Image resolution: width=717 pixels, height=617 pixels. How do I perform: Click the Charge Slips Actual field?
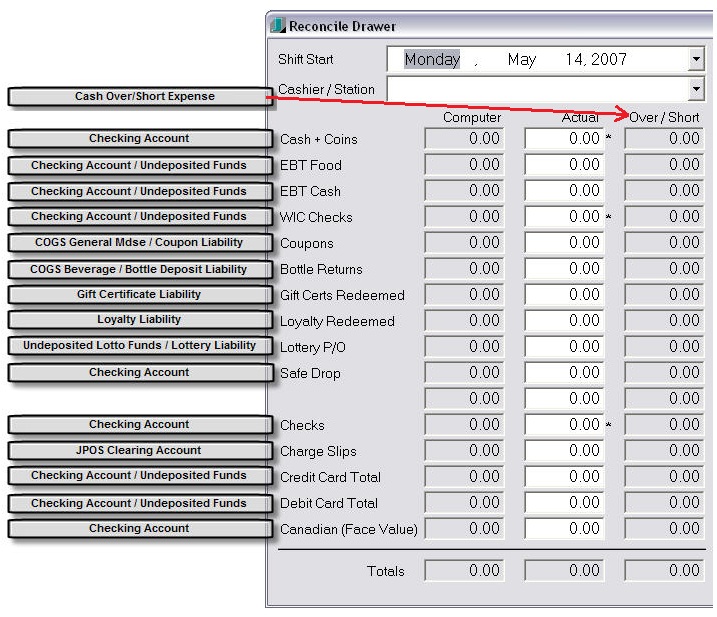point(564,451)
